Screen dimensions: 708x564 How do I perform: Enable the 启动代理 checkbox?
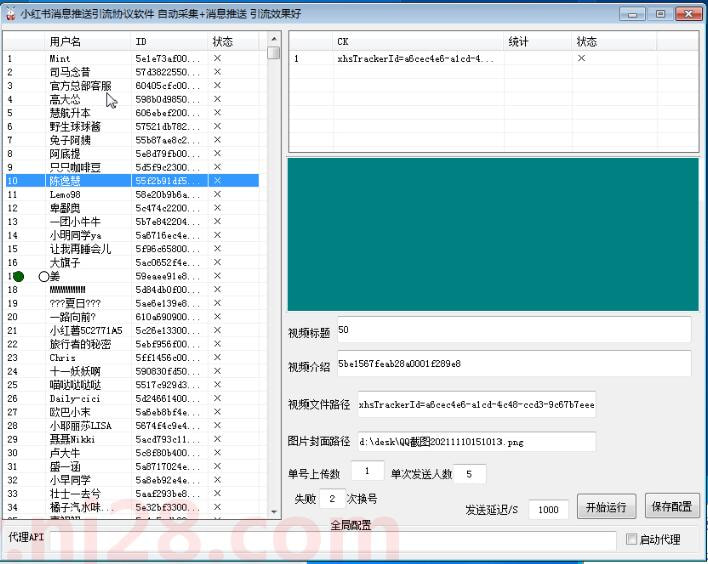[x=631, y=539]
